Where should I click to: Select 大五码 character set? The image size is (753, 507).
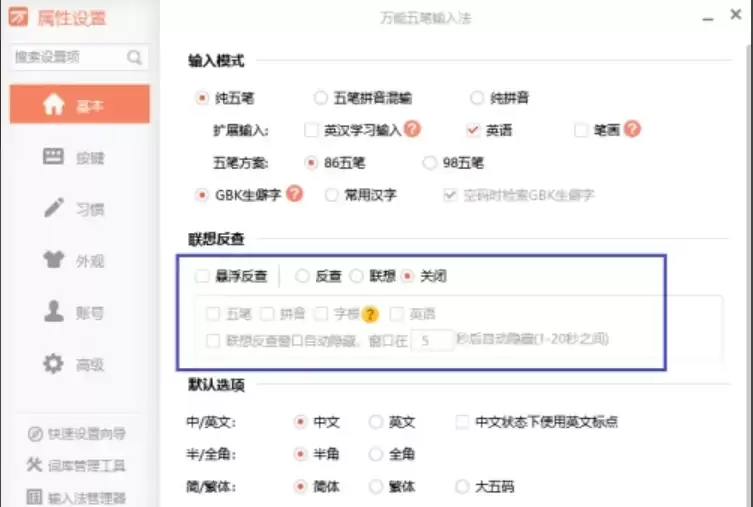point(462,486)
